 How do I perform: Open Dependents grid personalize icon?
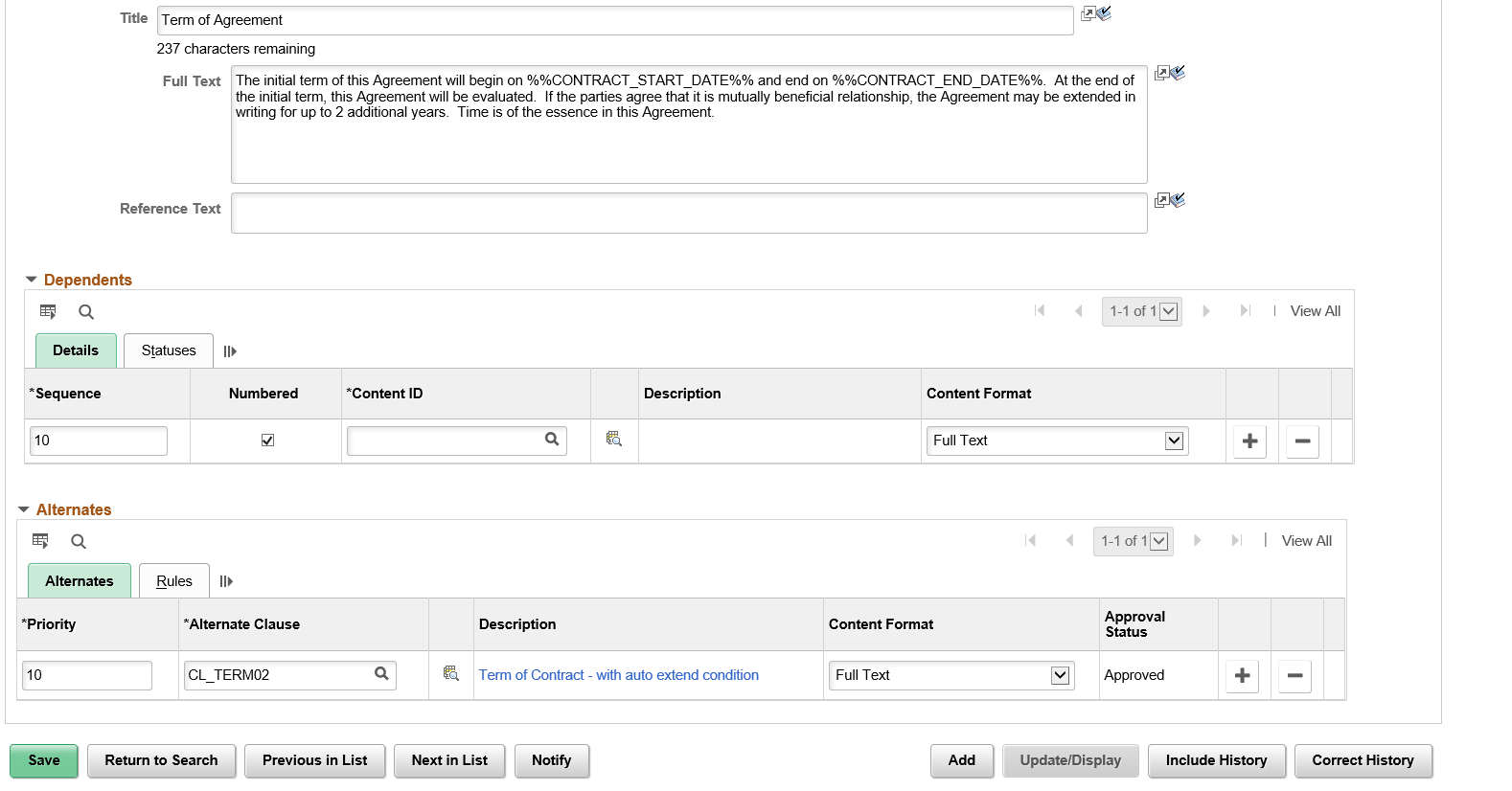click(x=48, y=311)
